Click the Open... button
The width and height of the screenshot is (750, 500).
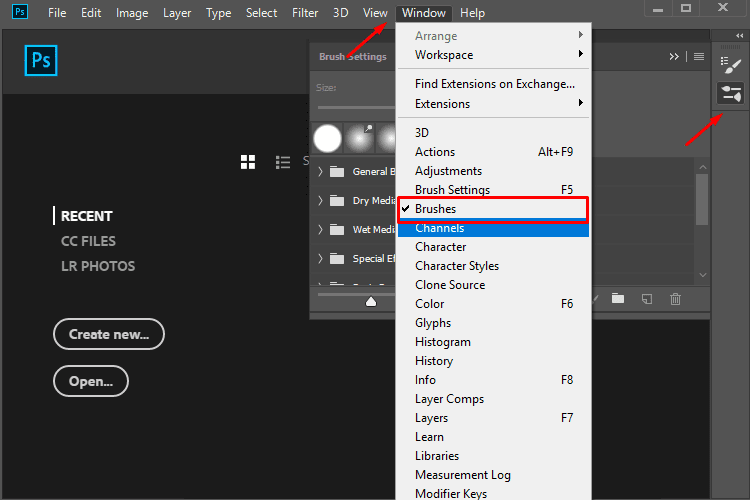(91, 381)
